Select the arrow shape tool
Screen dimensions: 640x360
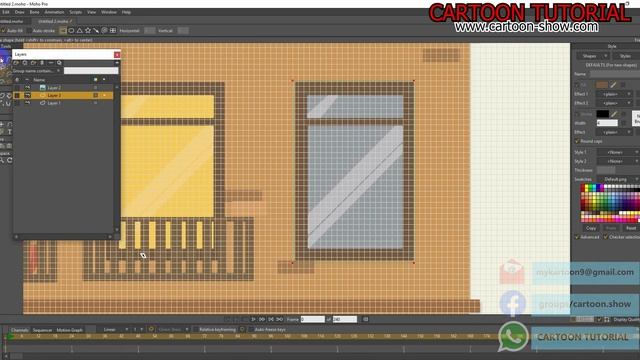[x=96, y=31]
